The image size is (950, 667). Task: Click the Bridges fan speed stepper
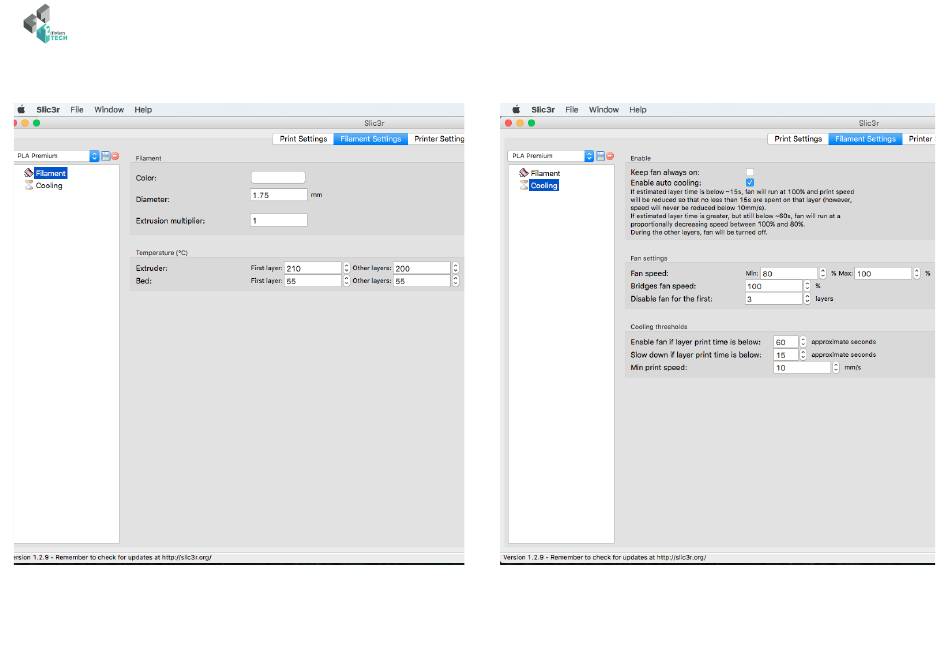click(x=807, y=286)
